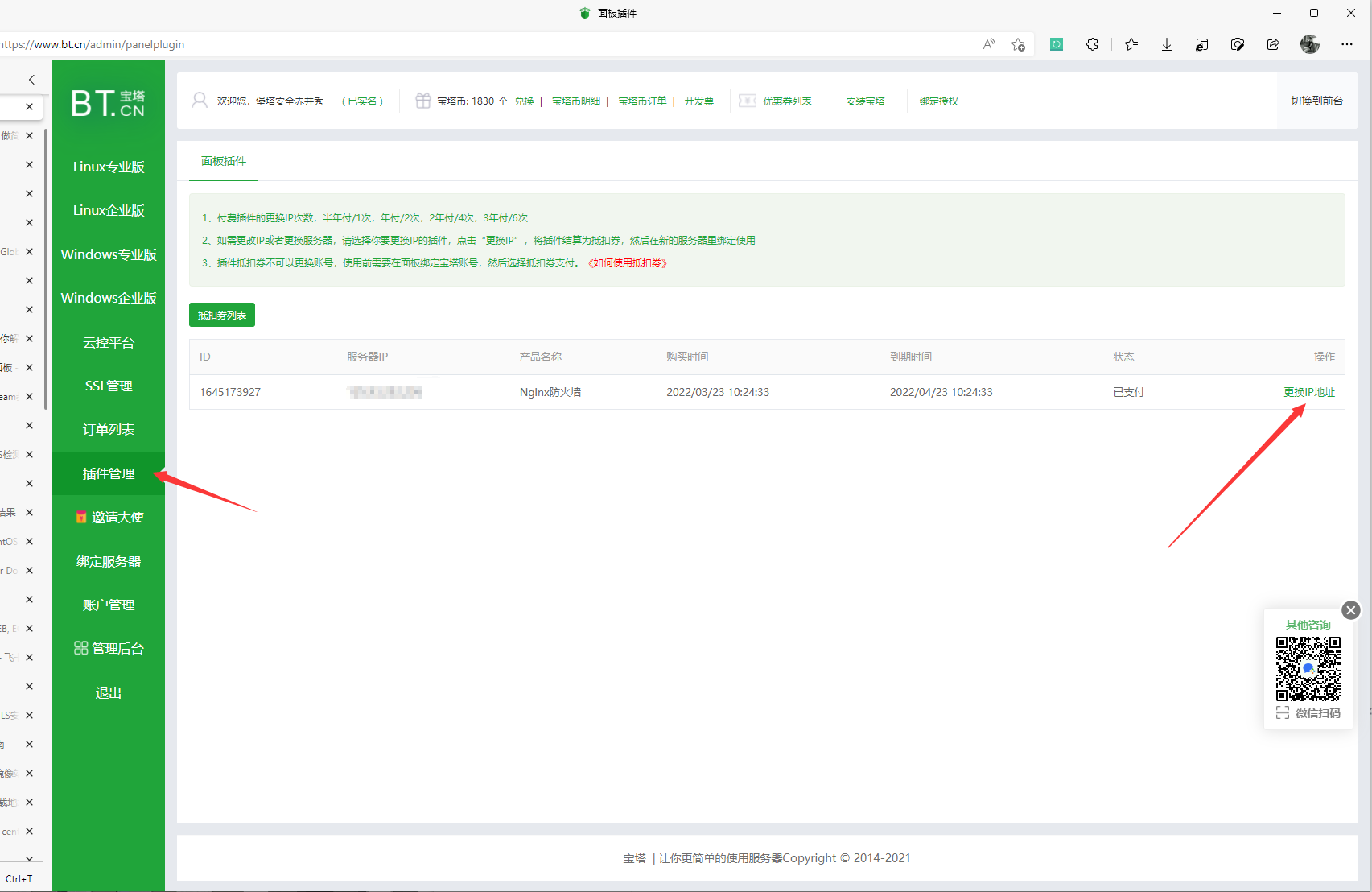Click the 2022/04/23 10:24:33 expiry cell
This screenshot has width=1372, height=892.
point(941,392)
